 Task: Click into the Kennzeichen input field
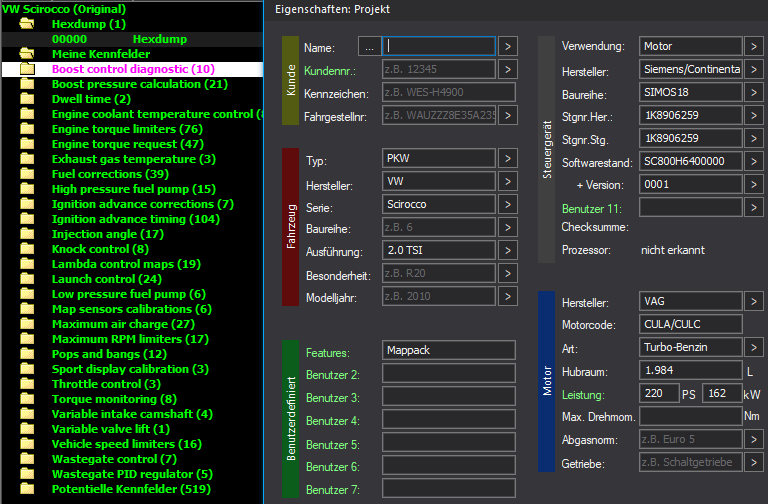449,92
